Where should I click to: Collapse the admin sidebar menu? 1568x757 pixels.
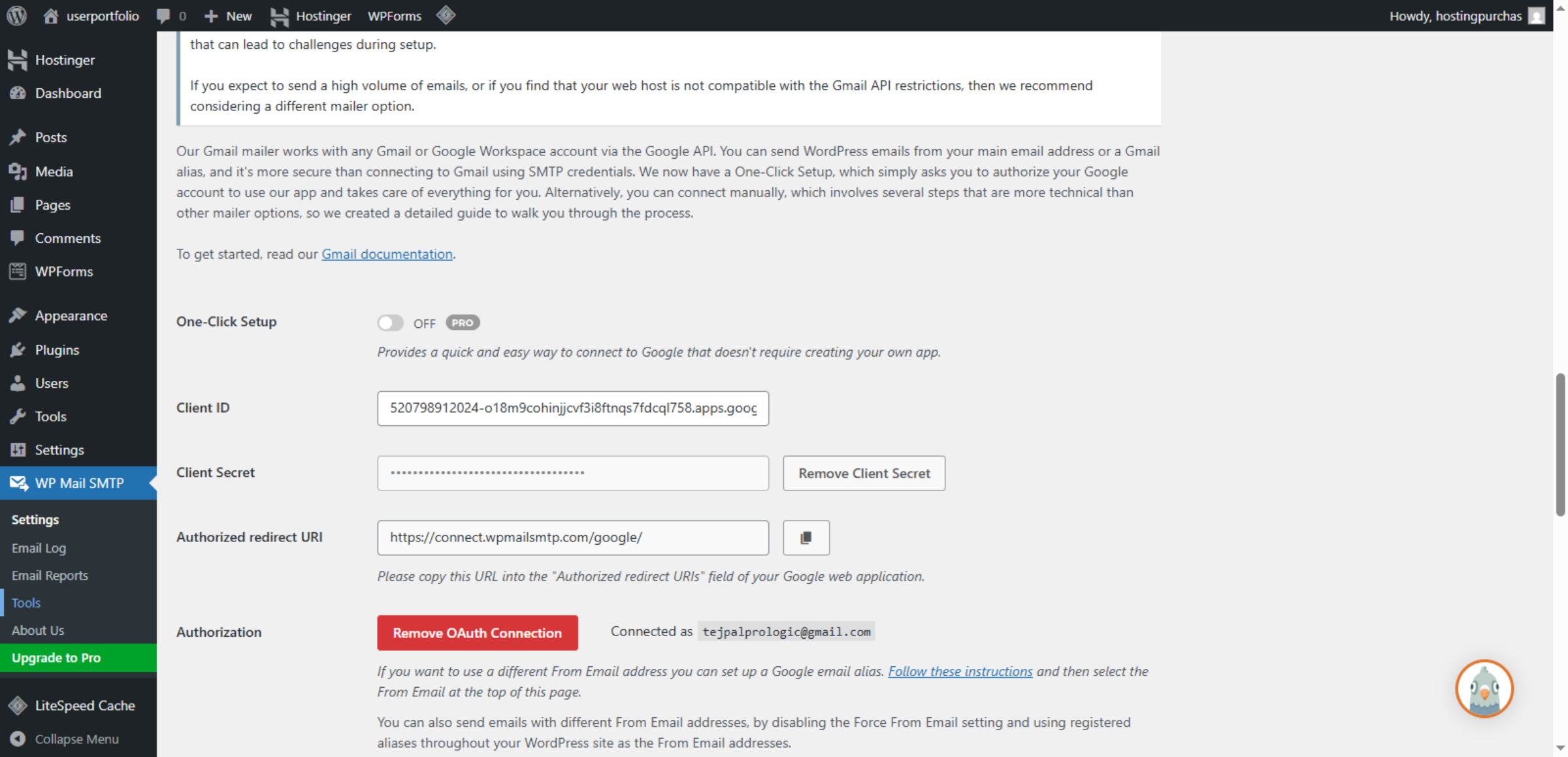click(x=76, y=739)
